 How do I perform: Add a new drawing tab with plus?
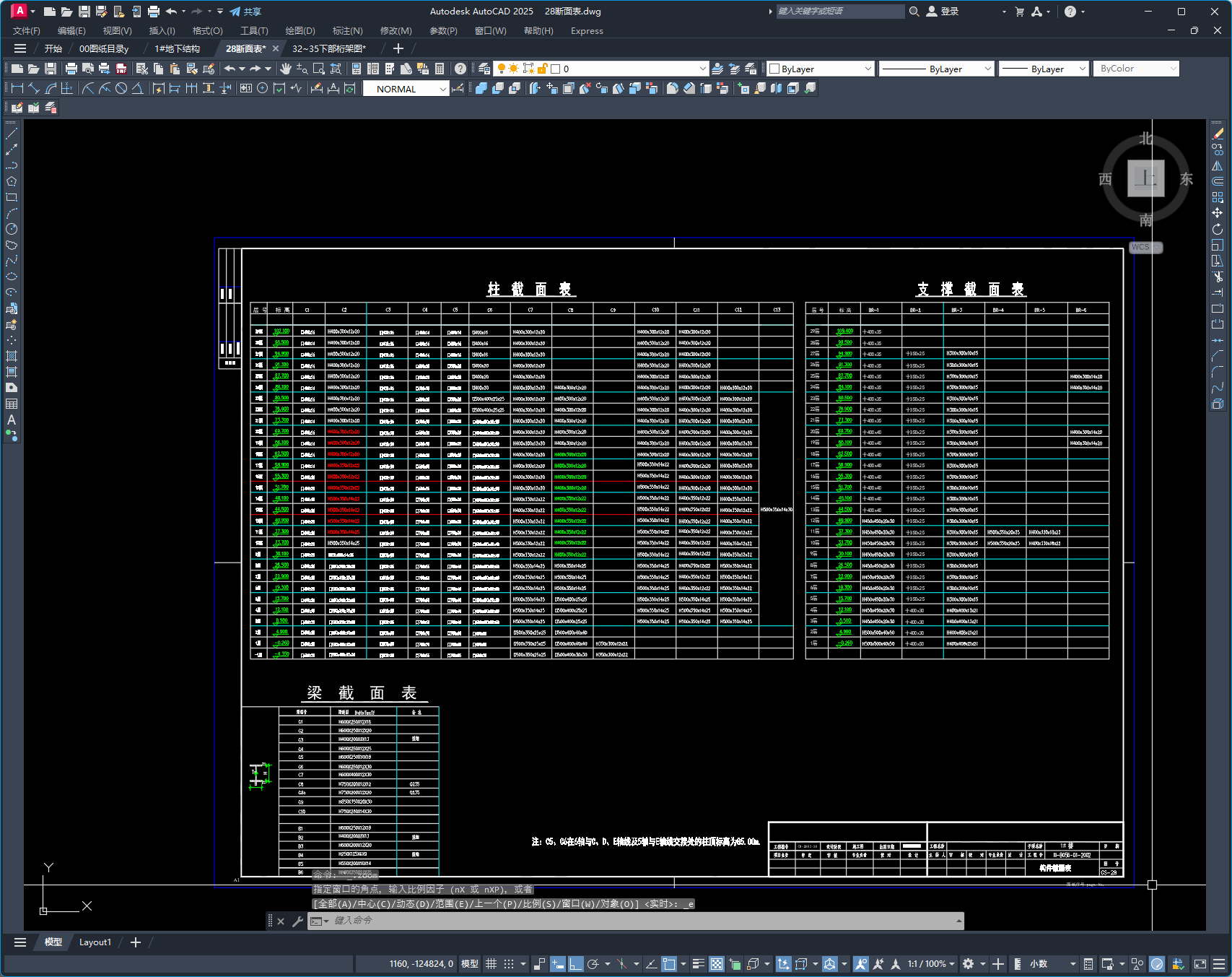398,48
